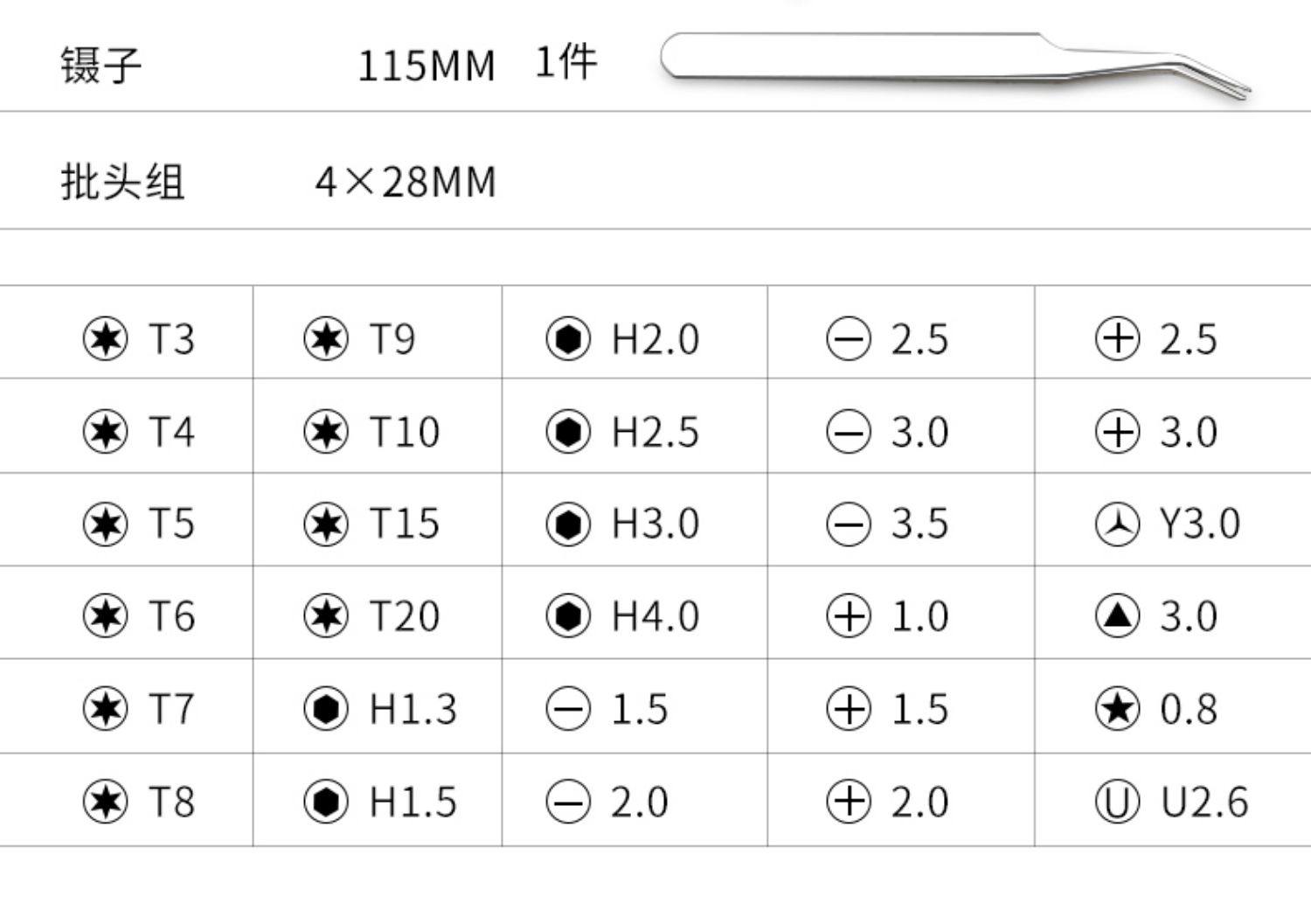The image size is (1311, 924).
Task: Click the tri-wing icon beside Y3.0
Action: coord(1117,525)
